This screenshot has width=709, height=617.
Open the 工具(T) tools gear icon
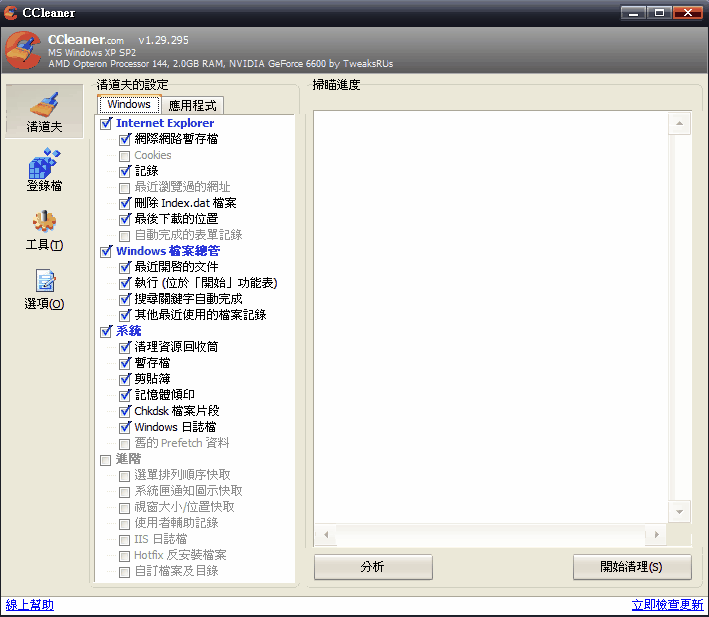[44, 230]
